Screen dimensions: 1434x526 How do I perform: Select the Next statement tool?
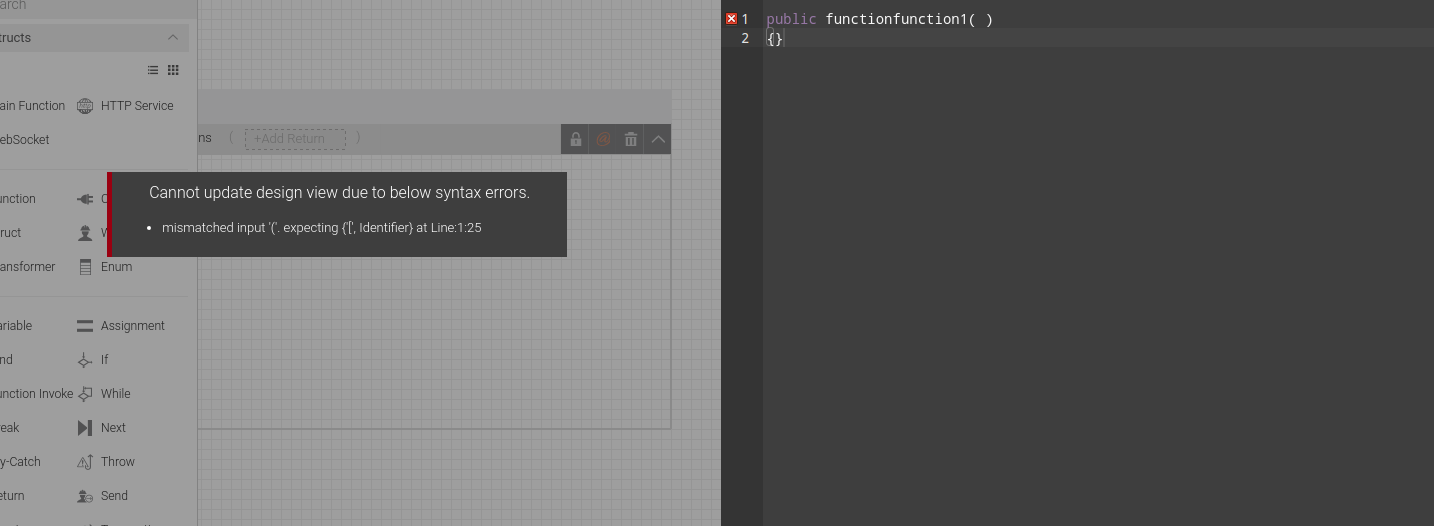pos(101,428)
